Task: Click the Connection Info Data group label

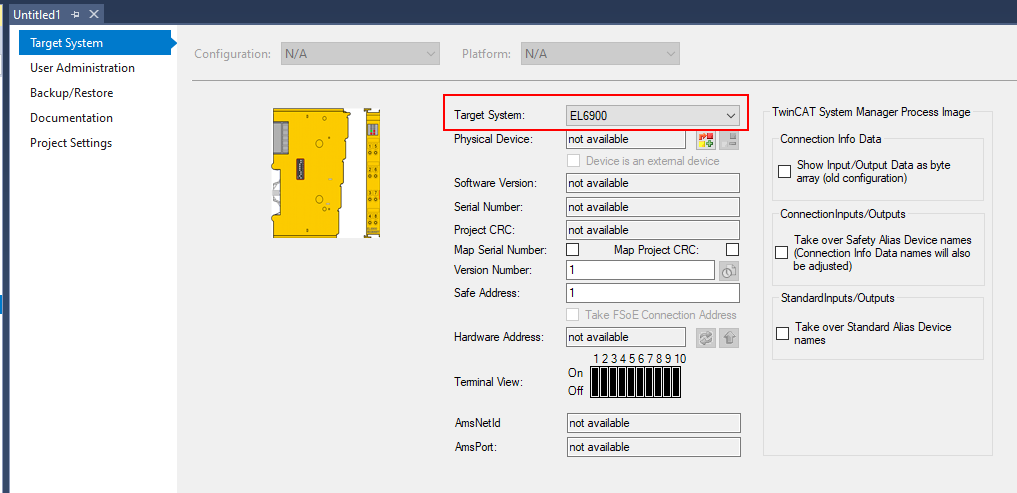Action: coord(830,139)
